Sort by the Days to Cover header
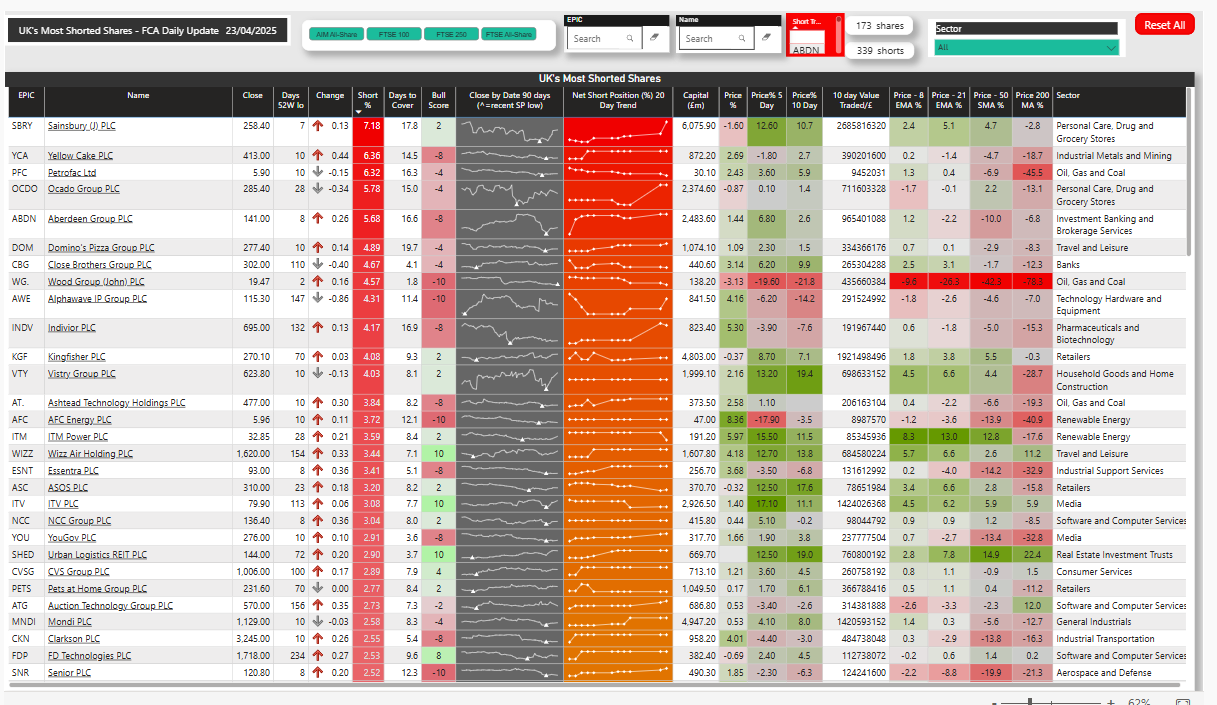The image size is (1217, 705). tap(403, 101)
